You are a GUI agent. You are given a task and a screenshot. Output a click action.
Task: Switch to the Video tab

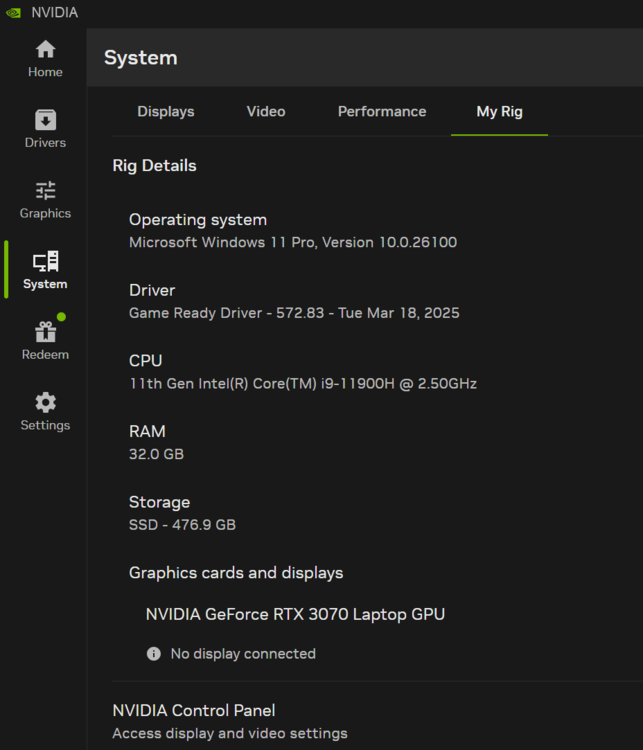click(x=266, y=111)
